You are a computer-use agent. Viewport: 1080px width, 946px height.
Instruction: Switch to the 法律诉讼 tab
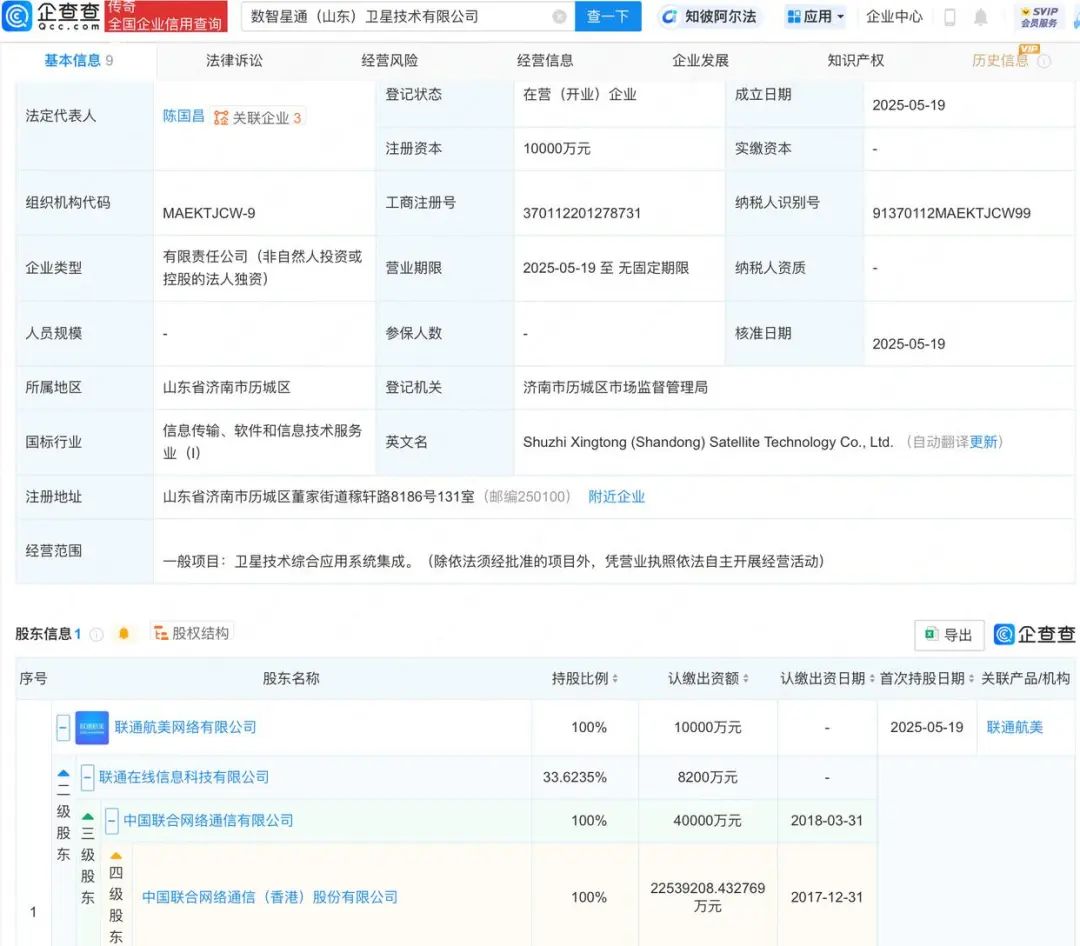(x=234, y=61)
